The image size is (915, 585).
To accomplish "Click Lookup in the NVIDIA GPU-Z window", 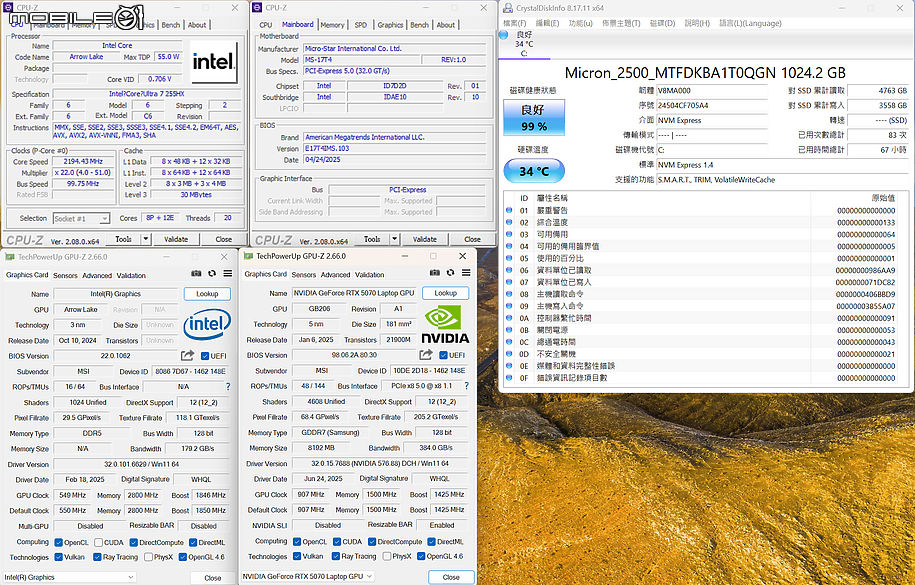I will tap(445, 293).
